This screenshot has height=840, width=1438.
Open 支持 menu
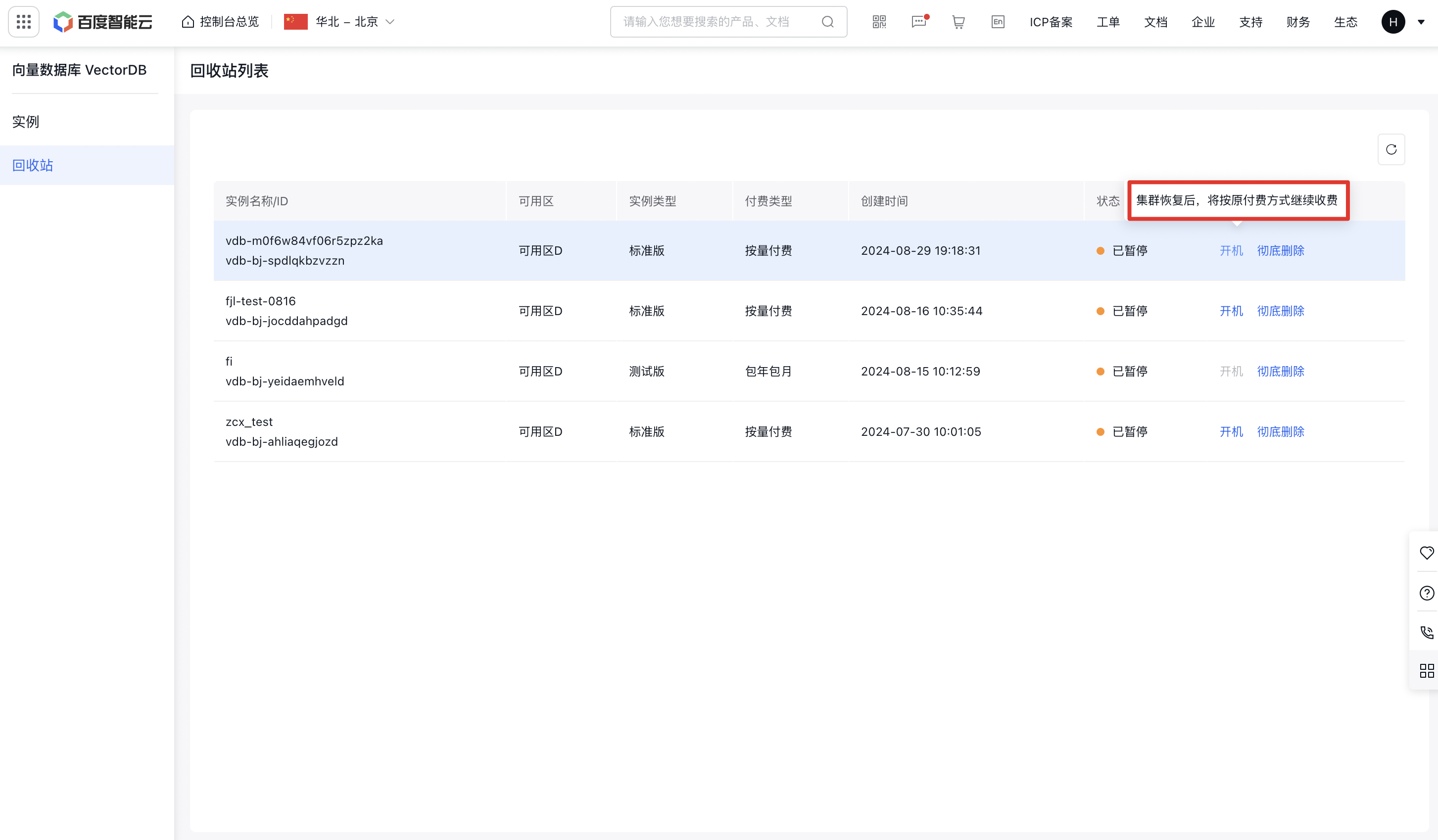point(1250,22)
